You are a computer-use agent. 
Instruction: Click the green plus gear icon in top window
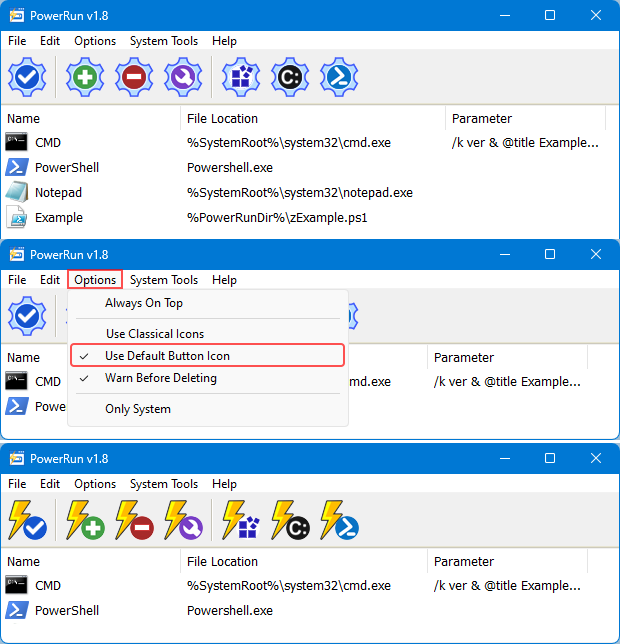[85, 77]
